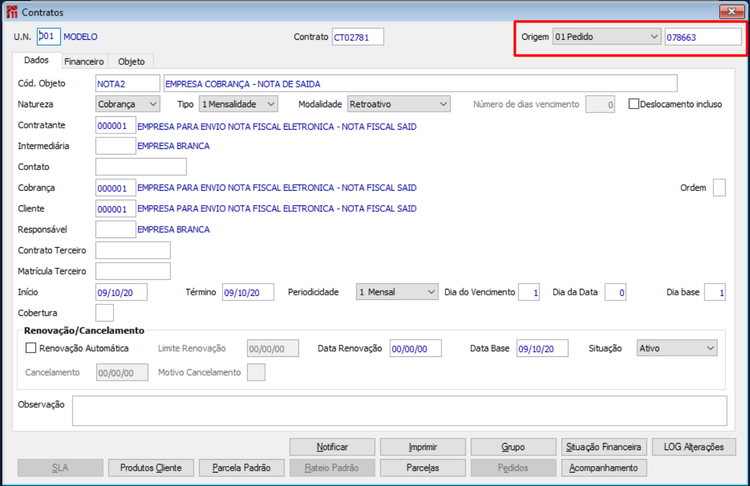
Task: Click the Acompanhamento button
Action: [604, 468]
